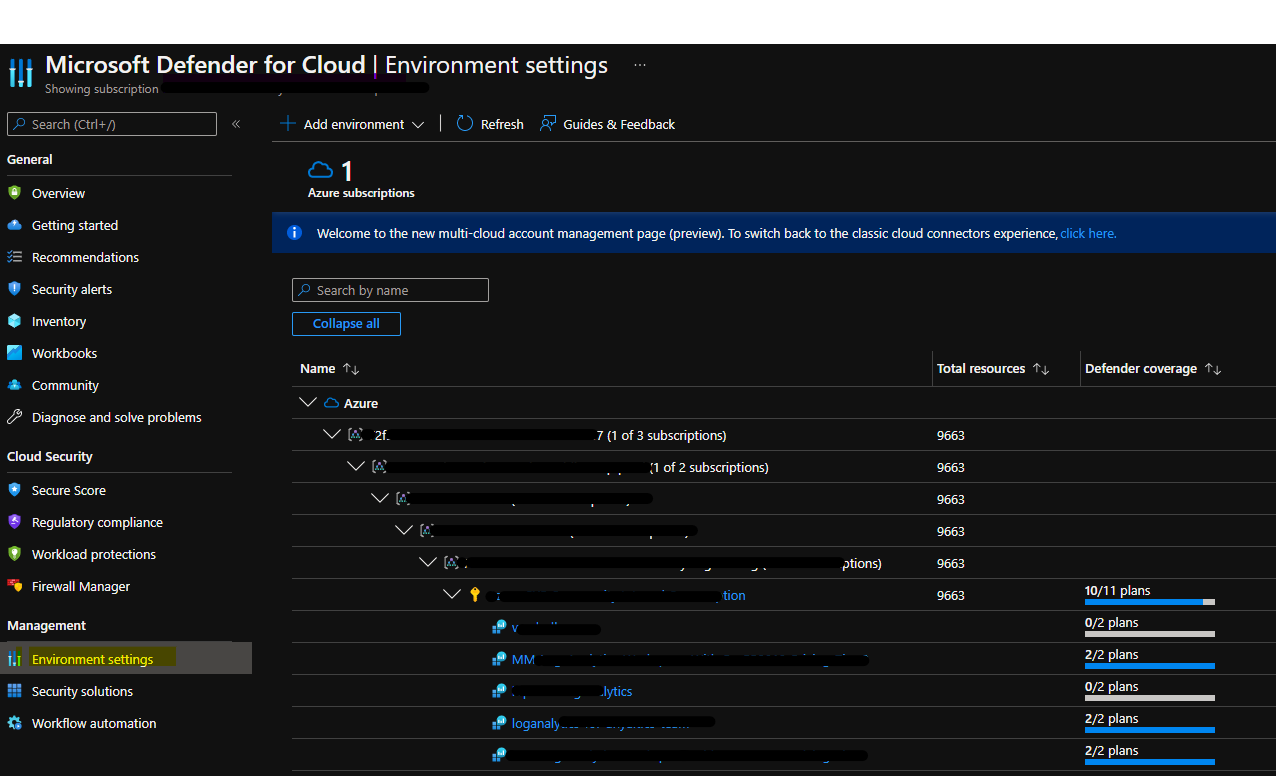
Task: Collapse the Azure root tree node
Action: pyautogui.click(x=307, y=402)
